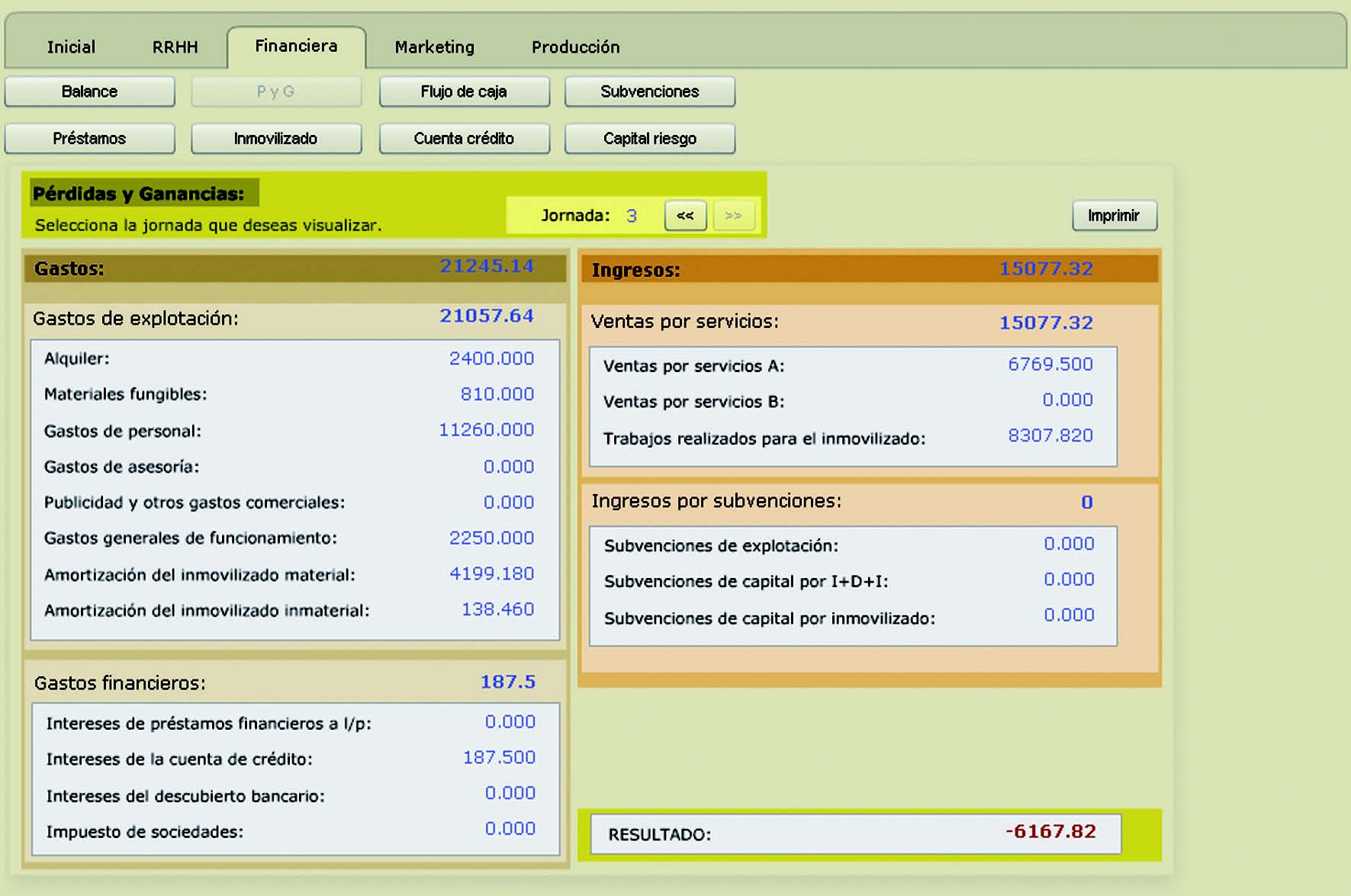View the Subvenciones section
The width and height of the screenshot is (1351, 896).
click(649, 92)
